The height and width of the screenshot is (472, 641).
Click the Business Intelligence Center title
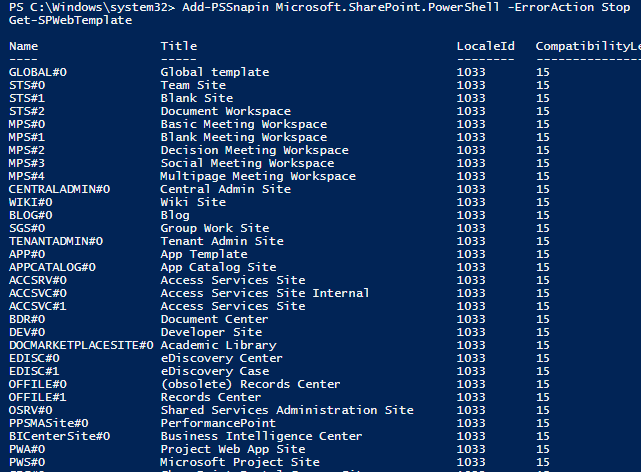tap(261, 436)
